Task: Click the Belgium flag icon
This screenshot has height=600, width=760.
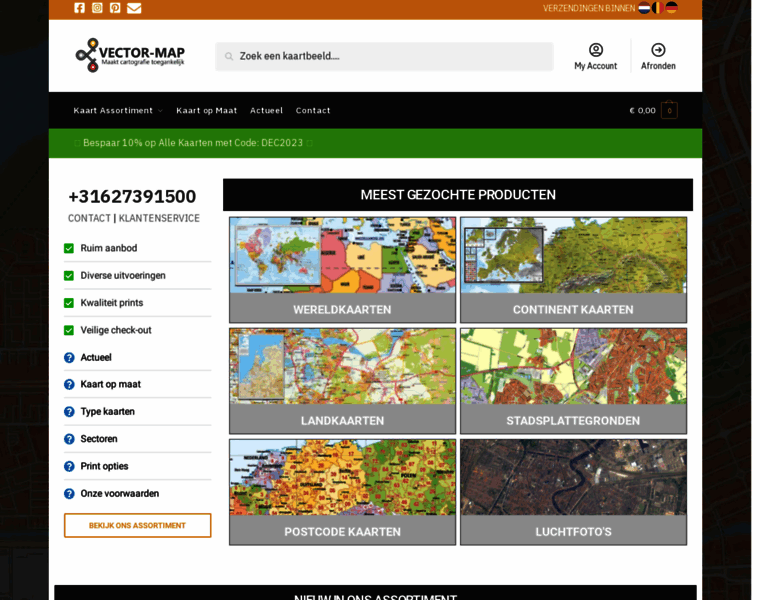Action: coord(658,8)
